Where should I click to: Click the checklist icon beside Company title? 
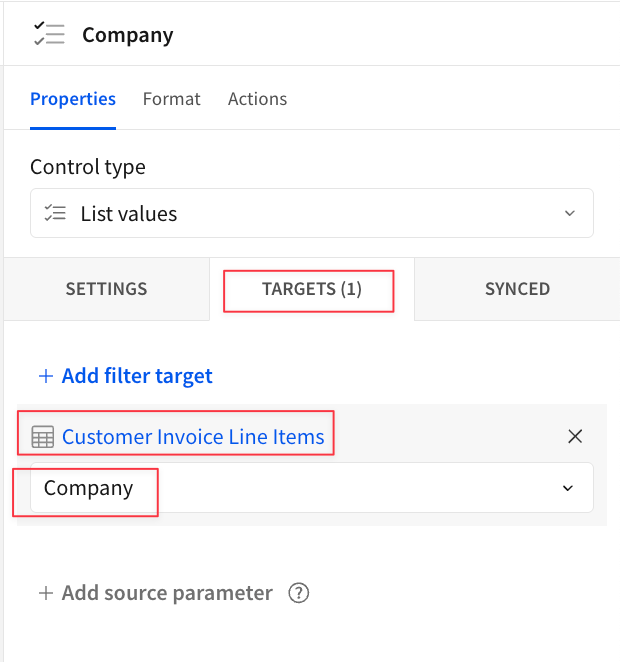49,34
